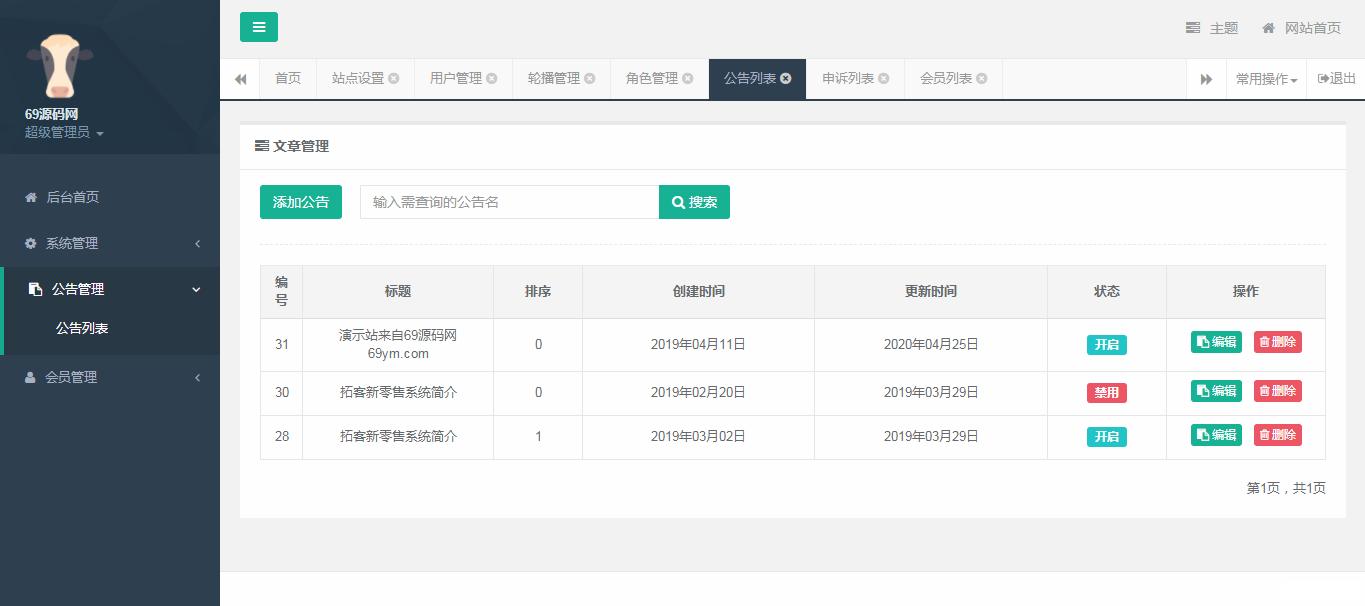1365x606 pixels.
Task: Click the announcement name search input field
Action: 509,202
